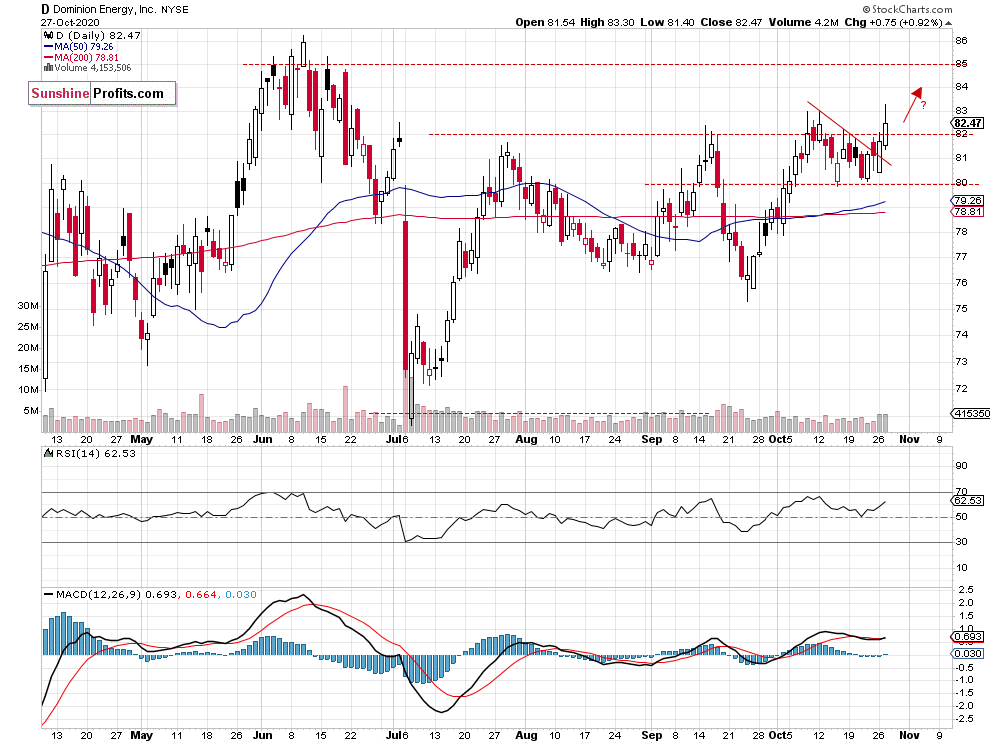Click the RSI(14) 62.53 panel label
990x744 pixels.
[x=95, y=453]
